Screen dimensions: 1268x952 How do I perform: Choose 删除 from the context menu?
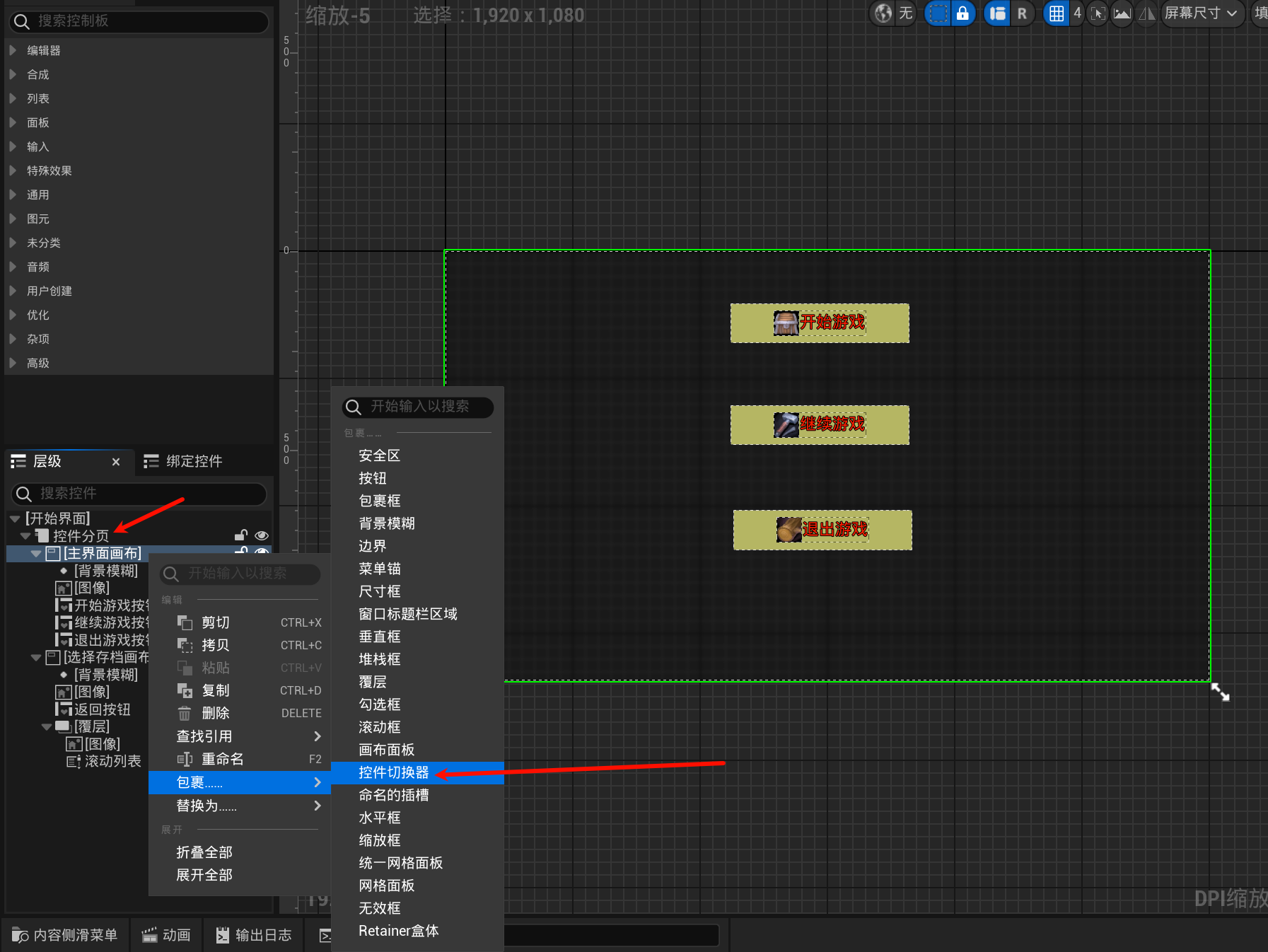(x=215, y=713)
